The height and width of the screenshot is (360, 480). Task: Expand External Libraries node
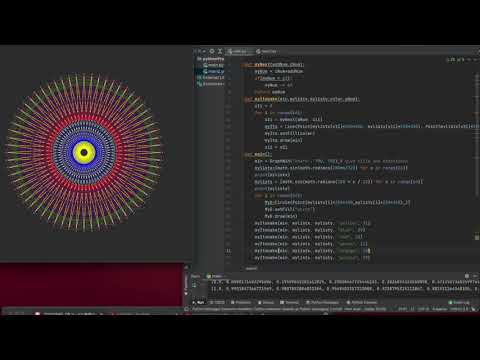[211, 78]
